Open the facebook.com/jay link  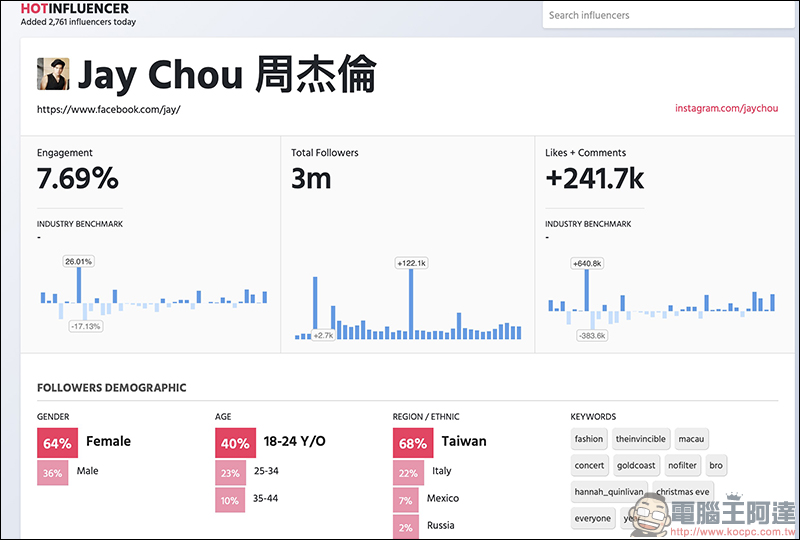[x=109, y=109]
